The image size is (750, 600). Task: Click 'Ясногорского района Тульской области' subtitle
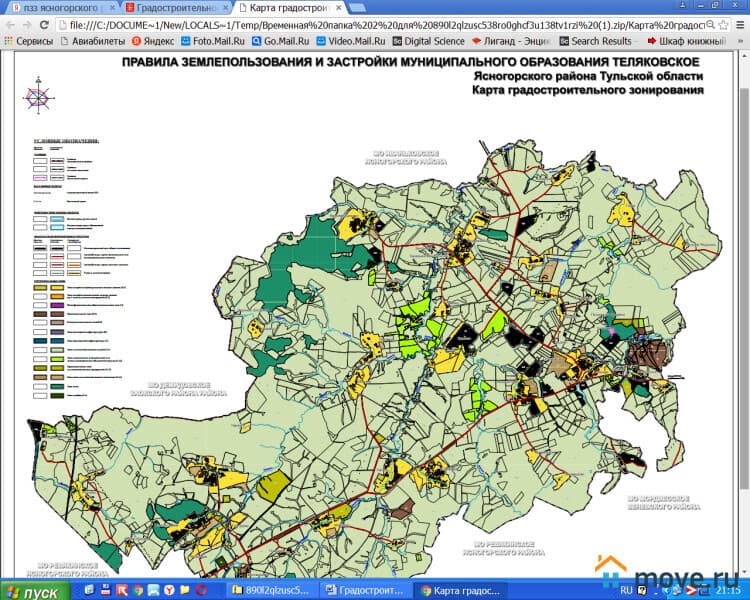(588, 76)
